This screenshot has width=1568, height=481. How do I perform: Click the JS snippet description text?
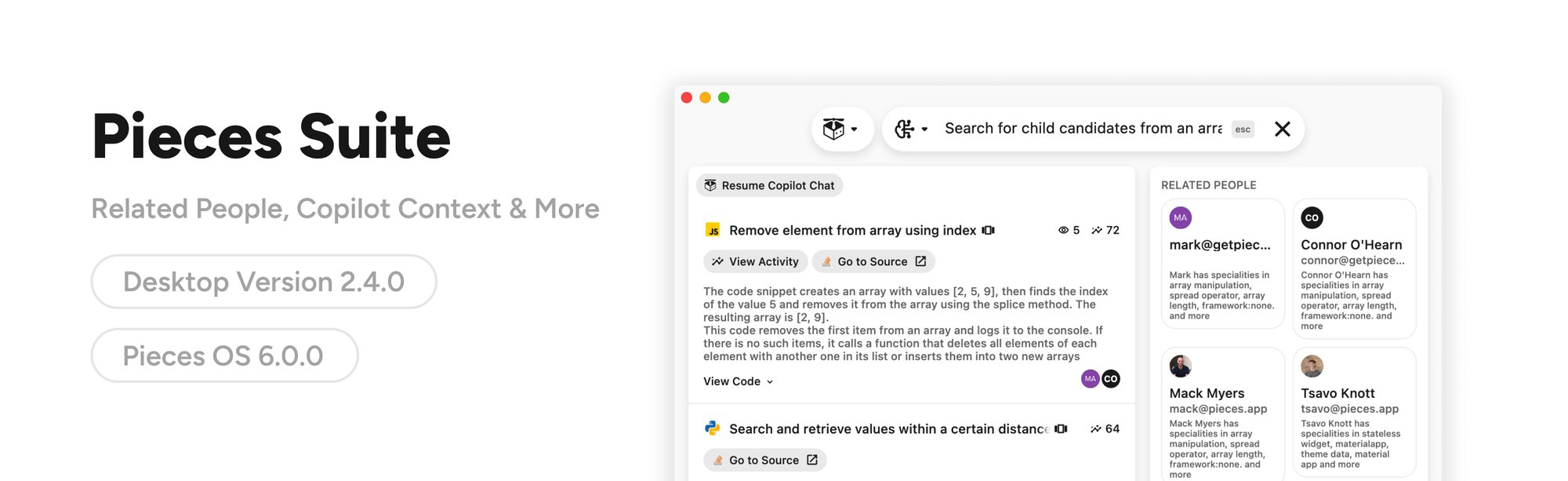coord(906,324)
